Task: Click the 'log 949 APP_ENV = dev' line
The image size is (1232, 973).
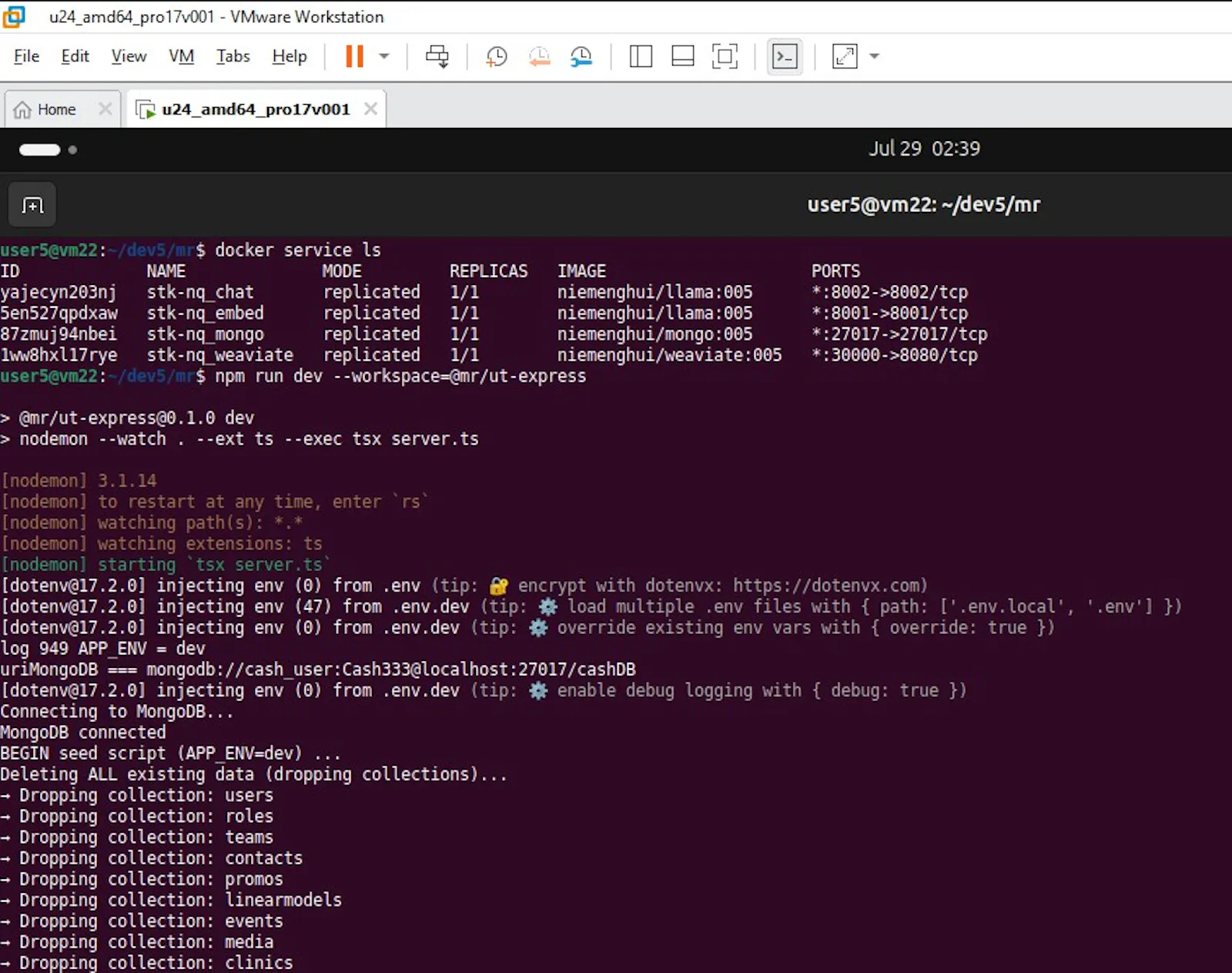Action: [x=103, y=649]
